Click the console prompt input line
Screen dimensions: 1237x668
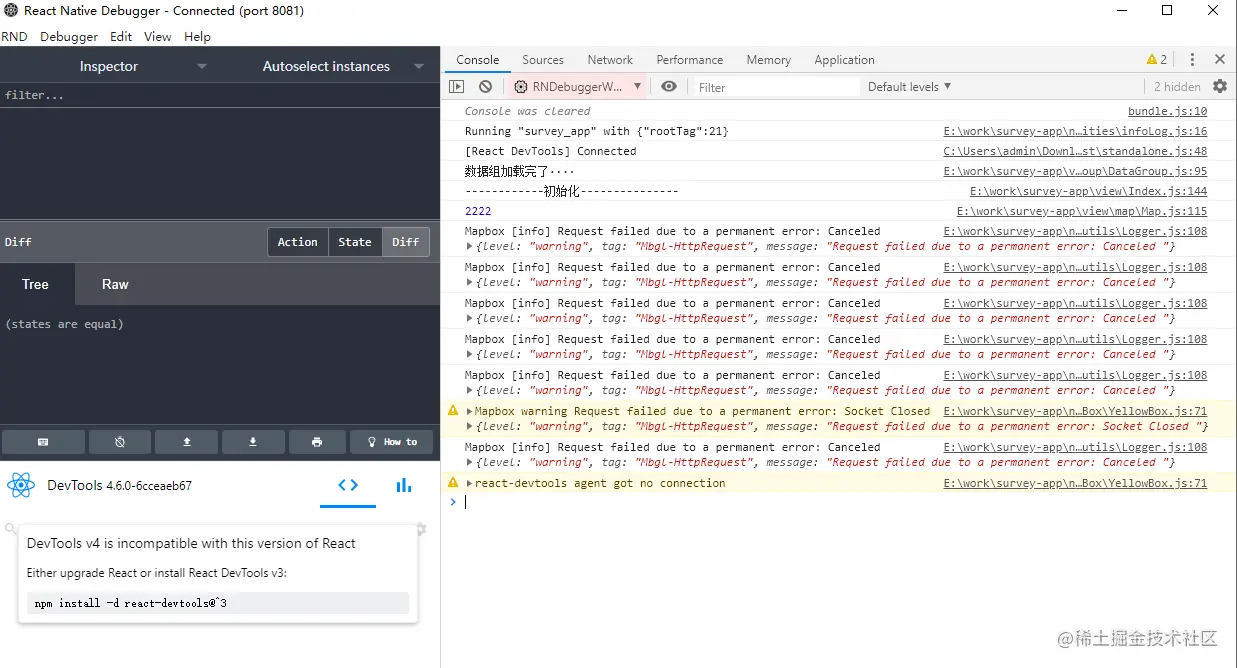840,502
